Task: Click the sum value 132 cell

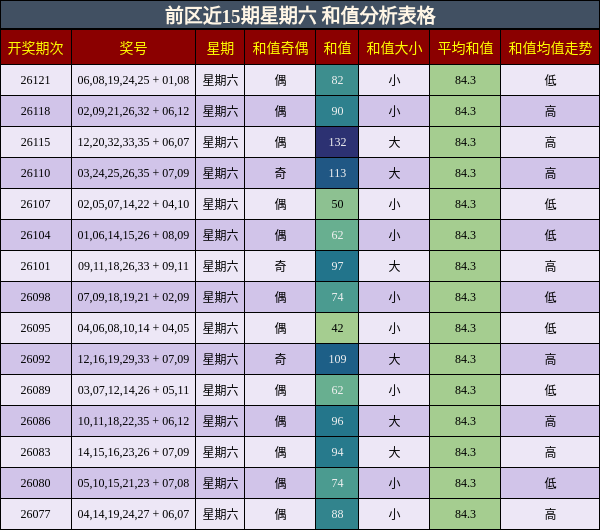Action: 337,142
